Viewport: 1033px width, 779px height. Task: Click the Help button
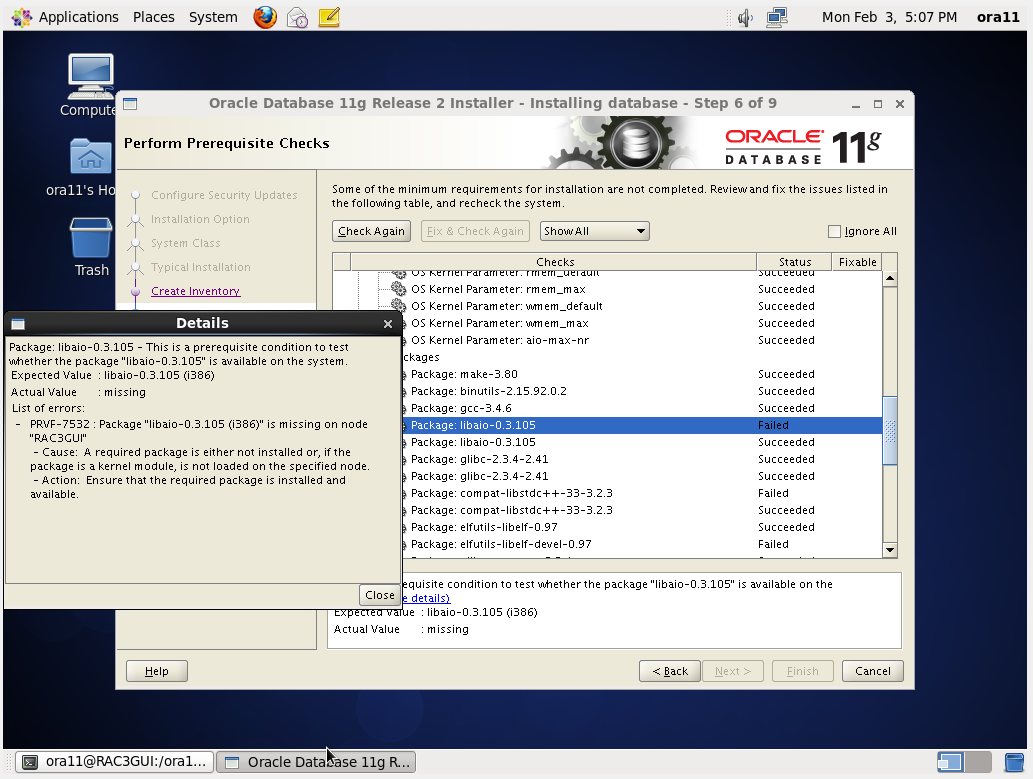click(157, 671)
